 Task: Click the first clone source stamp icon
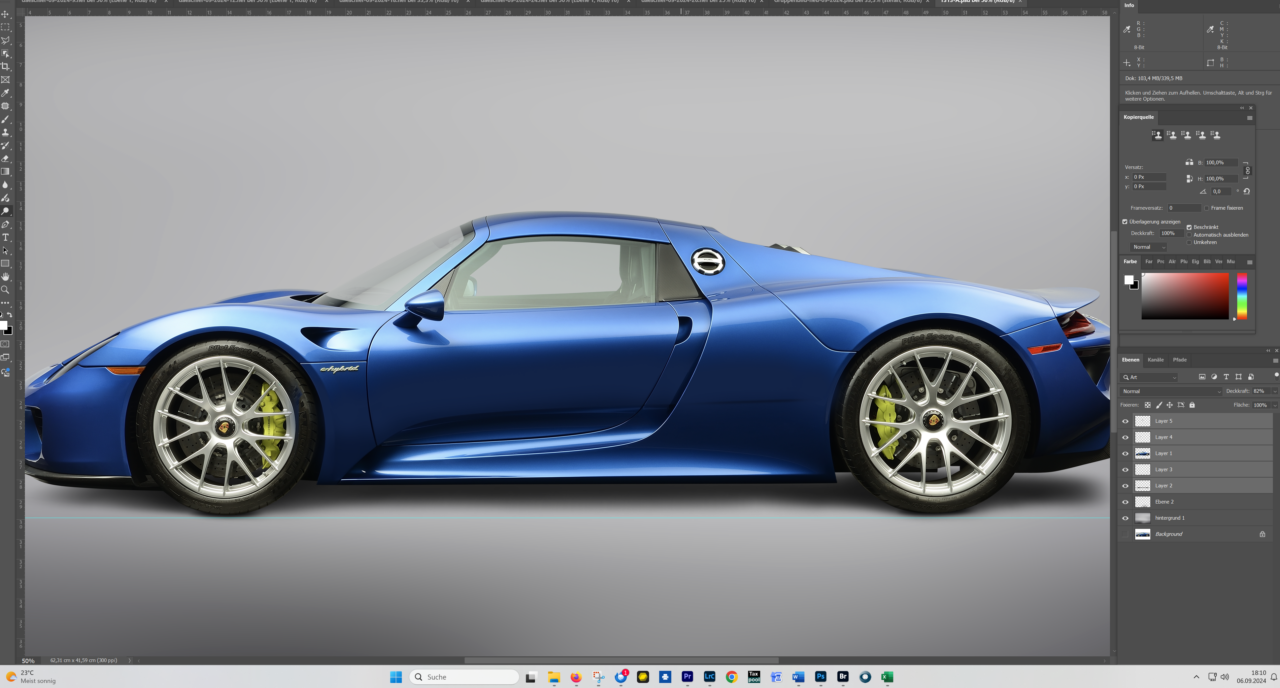(x=1157, y=134)
